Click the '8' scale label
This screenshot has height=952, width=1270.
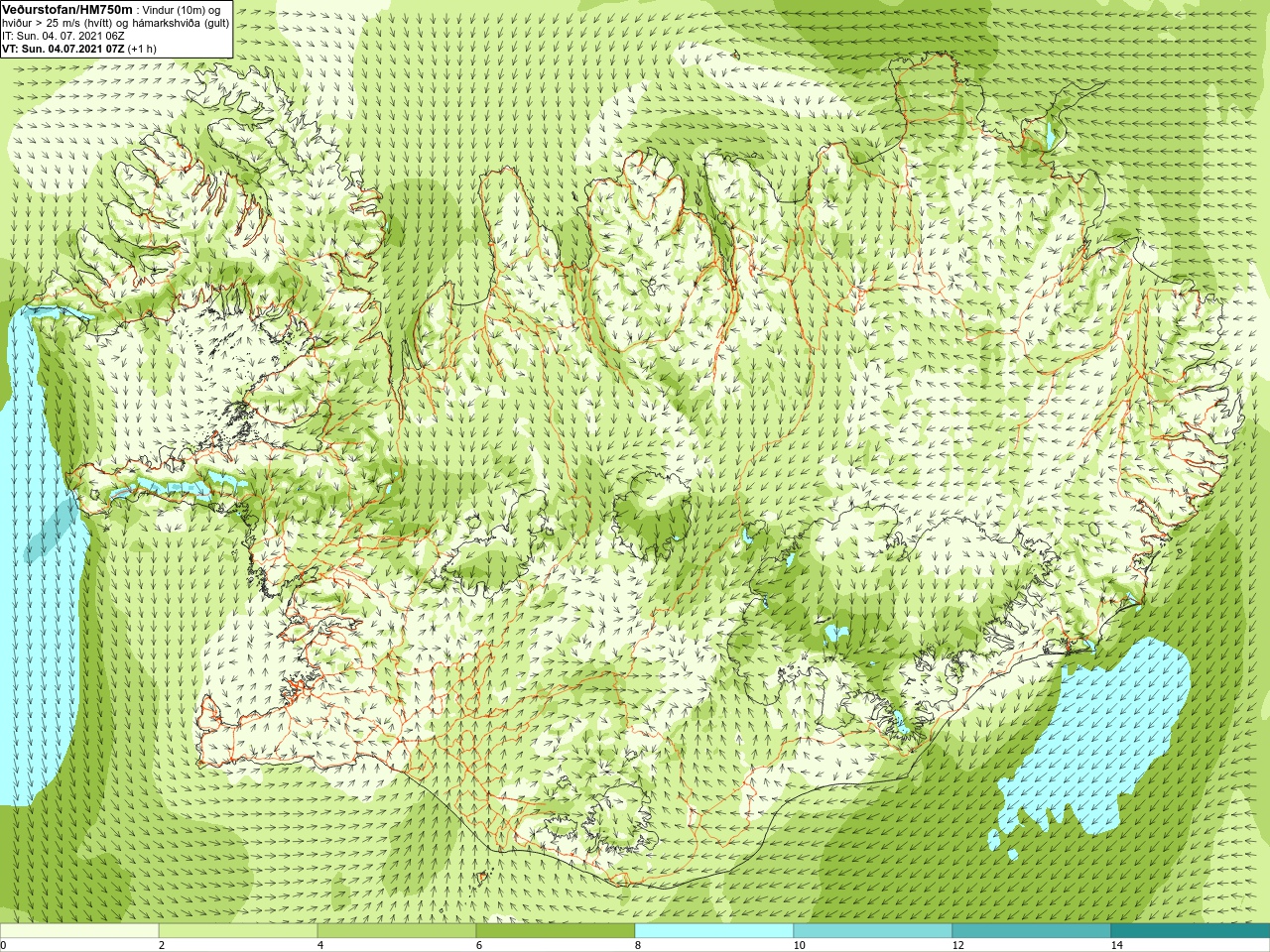point(637,945)
